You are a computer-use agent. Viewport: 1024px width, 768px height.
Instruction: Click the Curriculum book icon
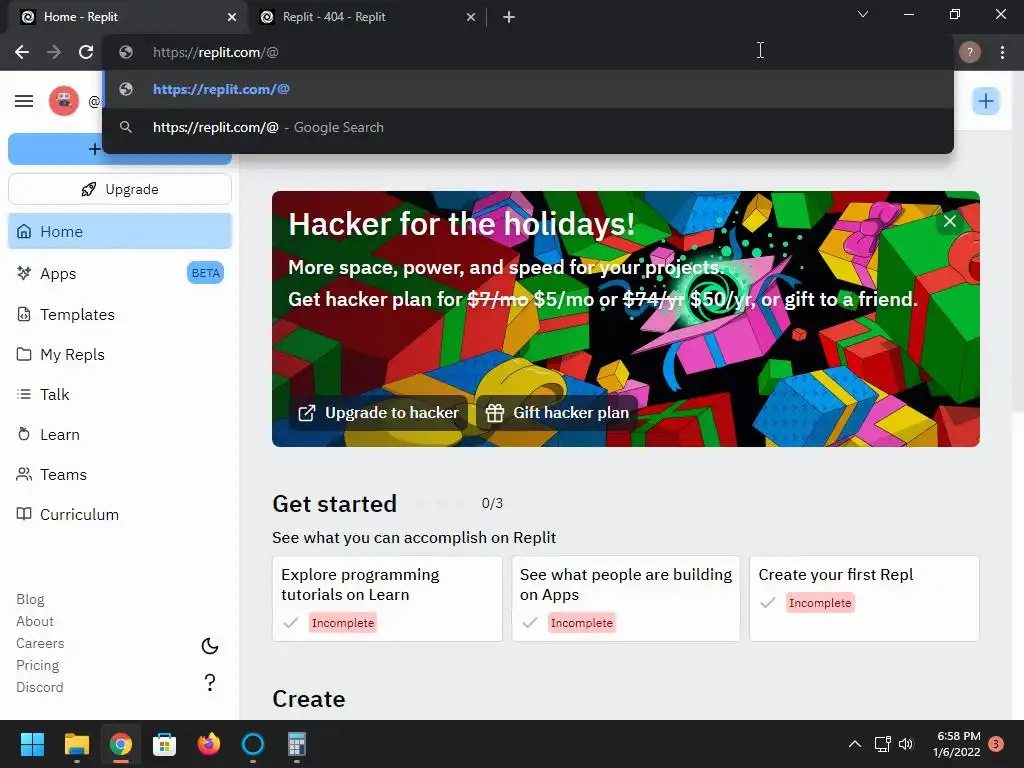[24, 514]
